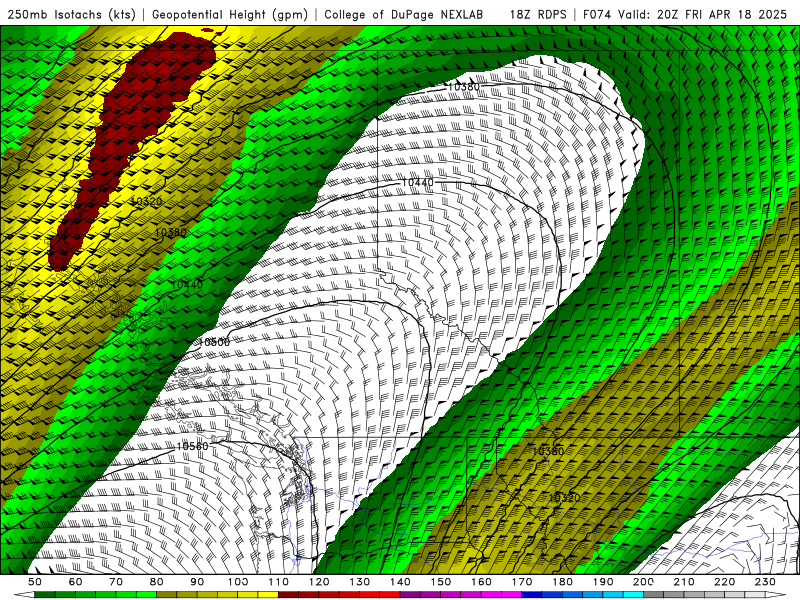Click the 10380 label in the left yellow band

tap(171, 232)
